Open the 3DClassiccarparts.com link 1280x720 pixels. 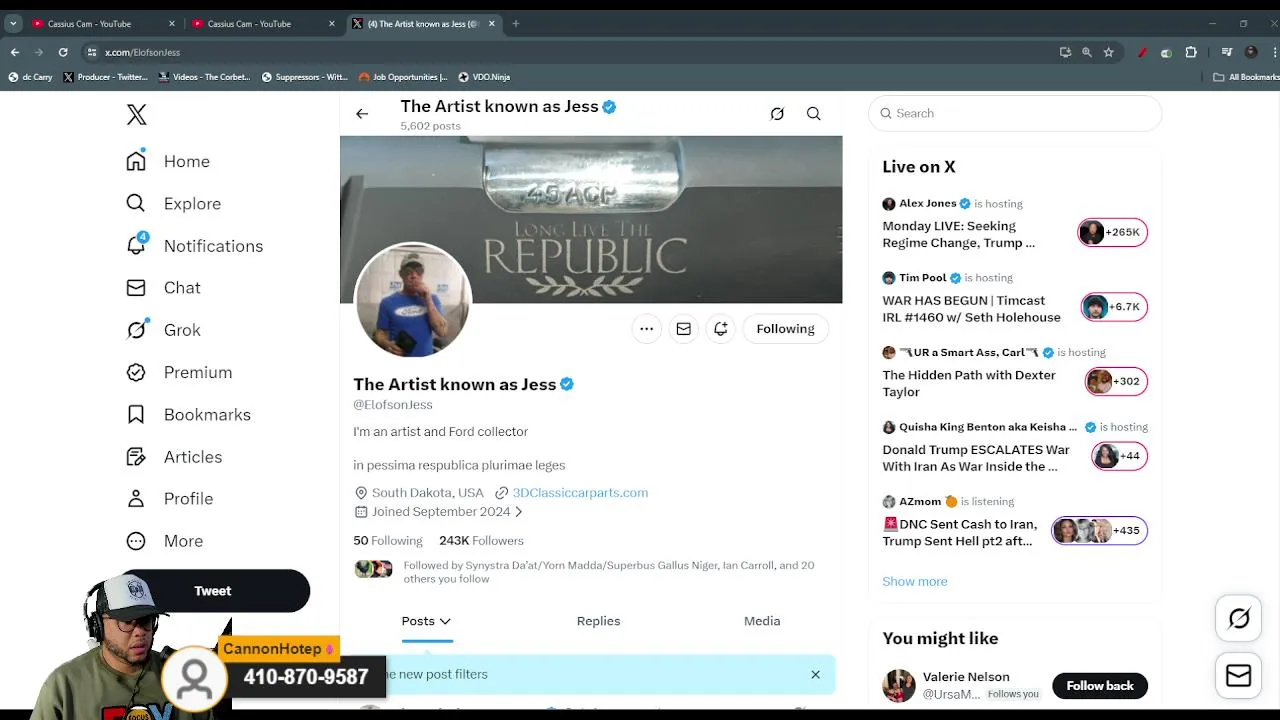[x=580, y=492]
